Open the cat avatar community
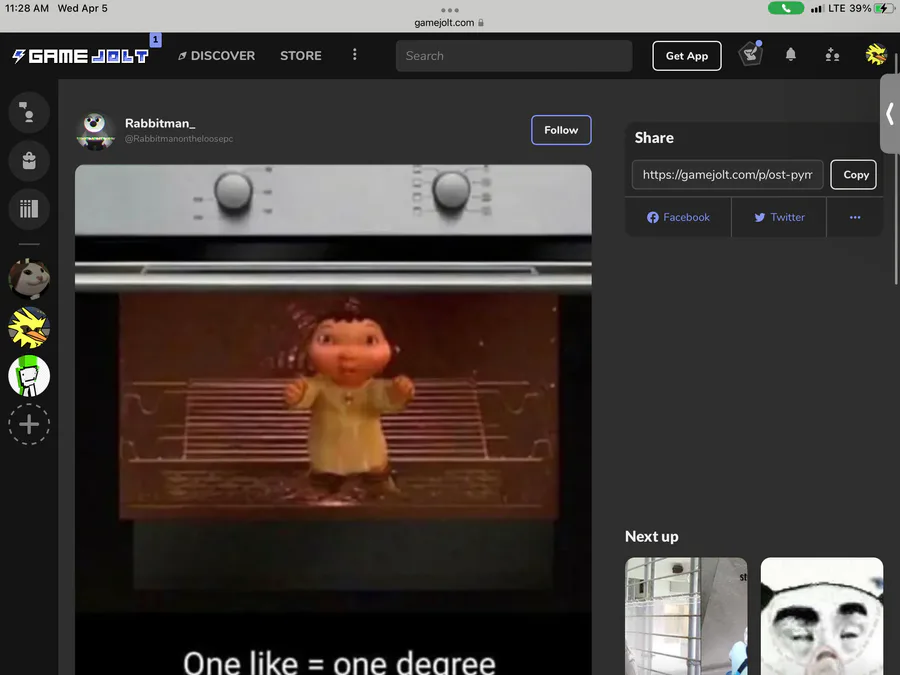 (29, 279)
